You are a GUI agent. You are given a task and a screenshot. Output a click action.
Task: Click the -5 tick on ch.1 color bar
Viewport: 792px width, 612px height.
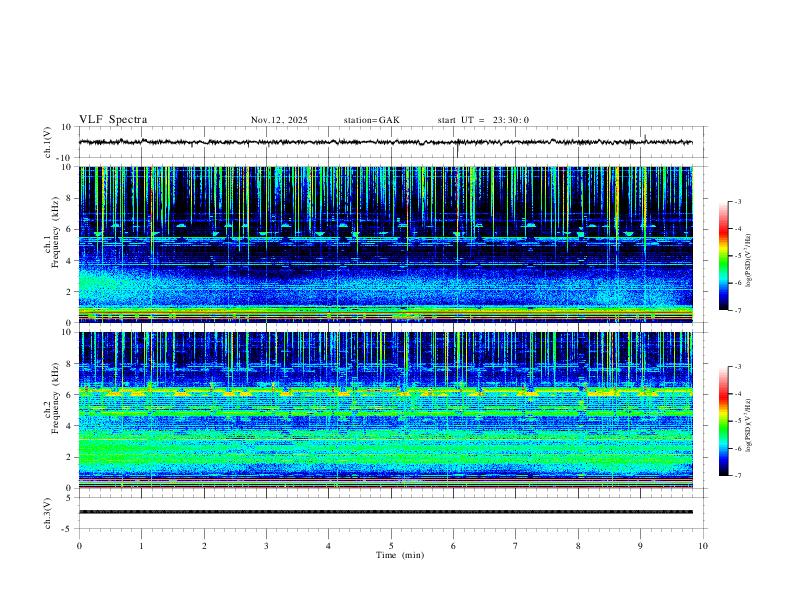click(x=737, y=256)
